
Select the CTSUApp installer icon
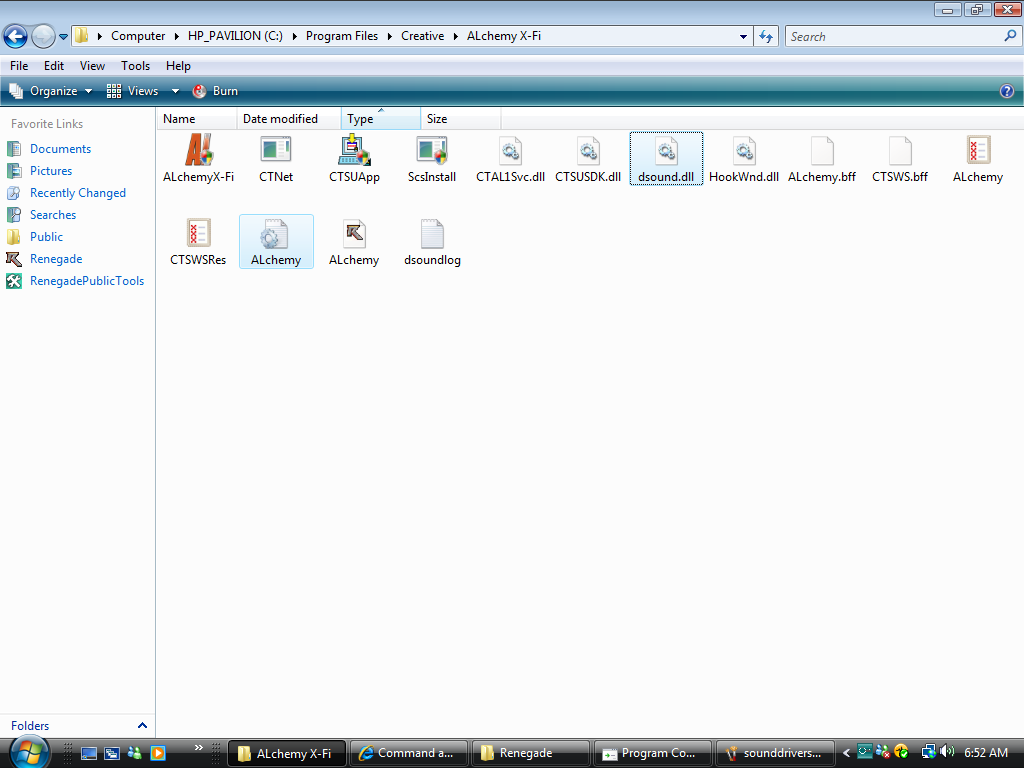(x=354, y=151)
